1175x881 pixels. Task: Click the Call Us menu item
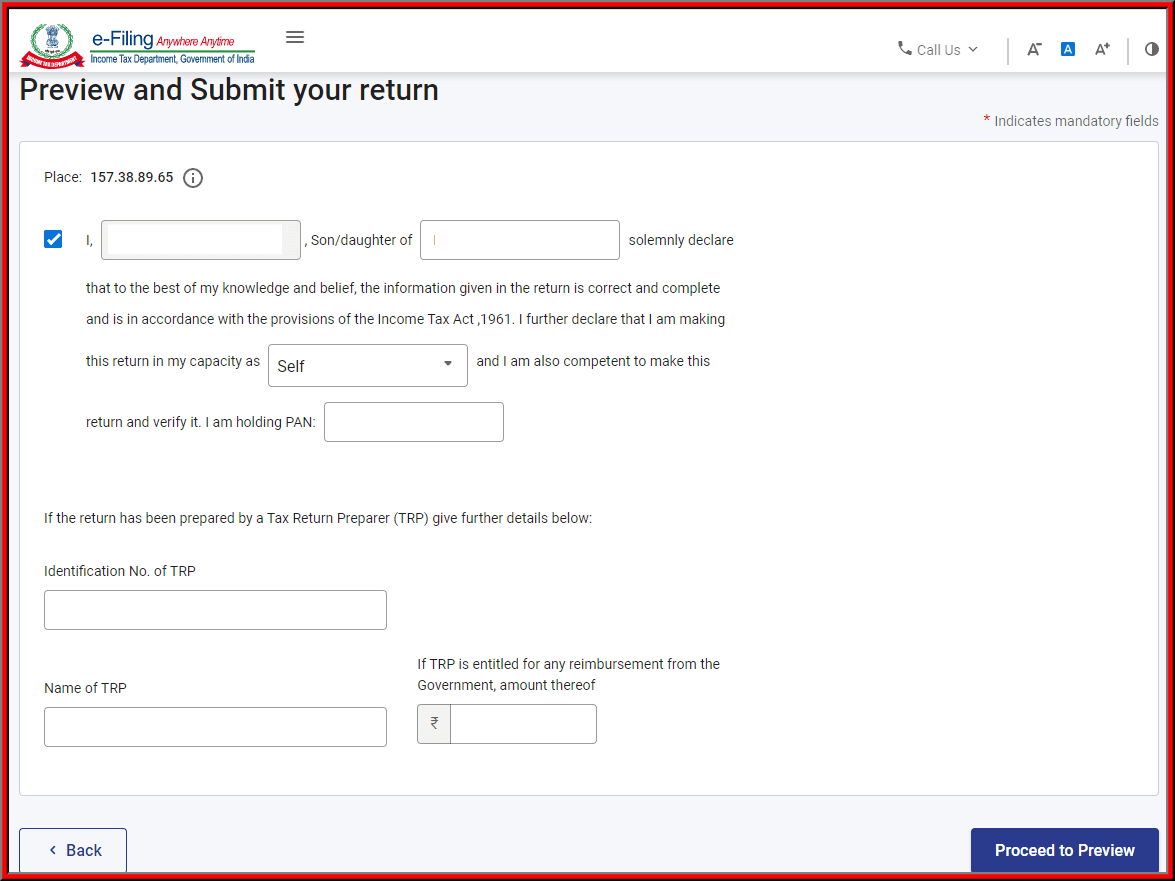pyautogui.click(x=936, y=48)
